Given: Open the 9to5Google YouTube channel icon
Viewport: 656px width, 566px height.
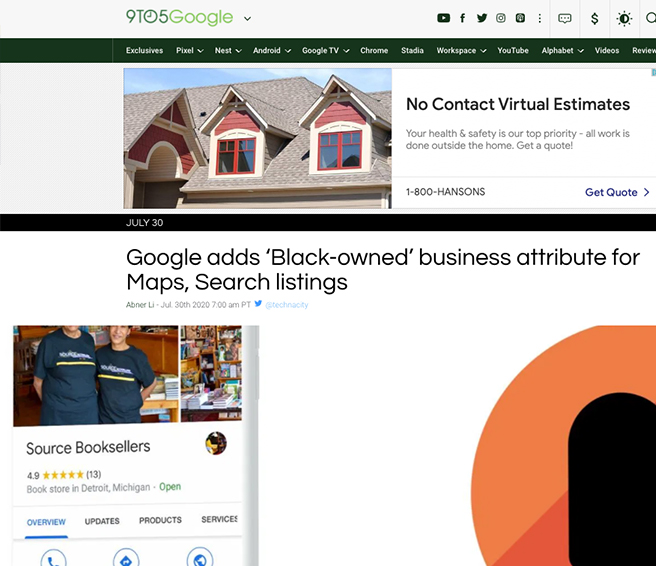Looking at the screenshot, I should [443, 18].
